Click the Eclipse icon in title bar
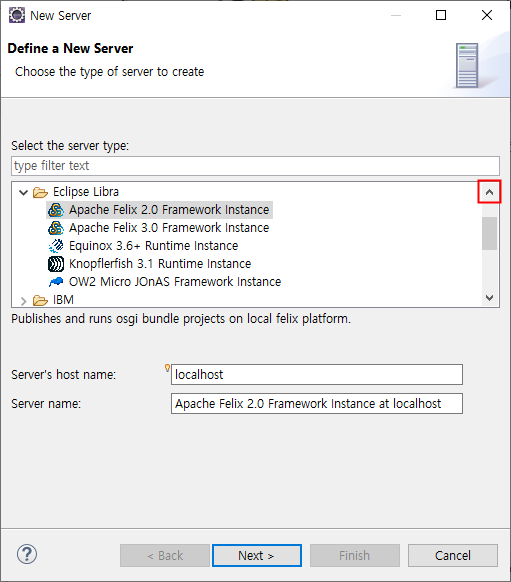The image size is (511, 582). point(17,15)
